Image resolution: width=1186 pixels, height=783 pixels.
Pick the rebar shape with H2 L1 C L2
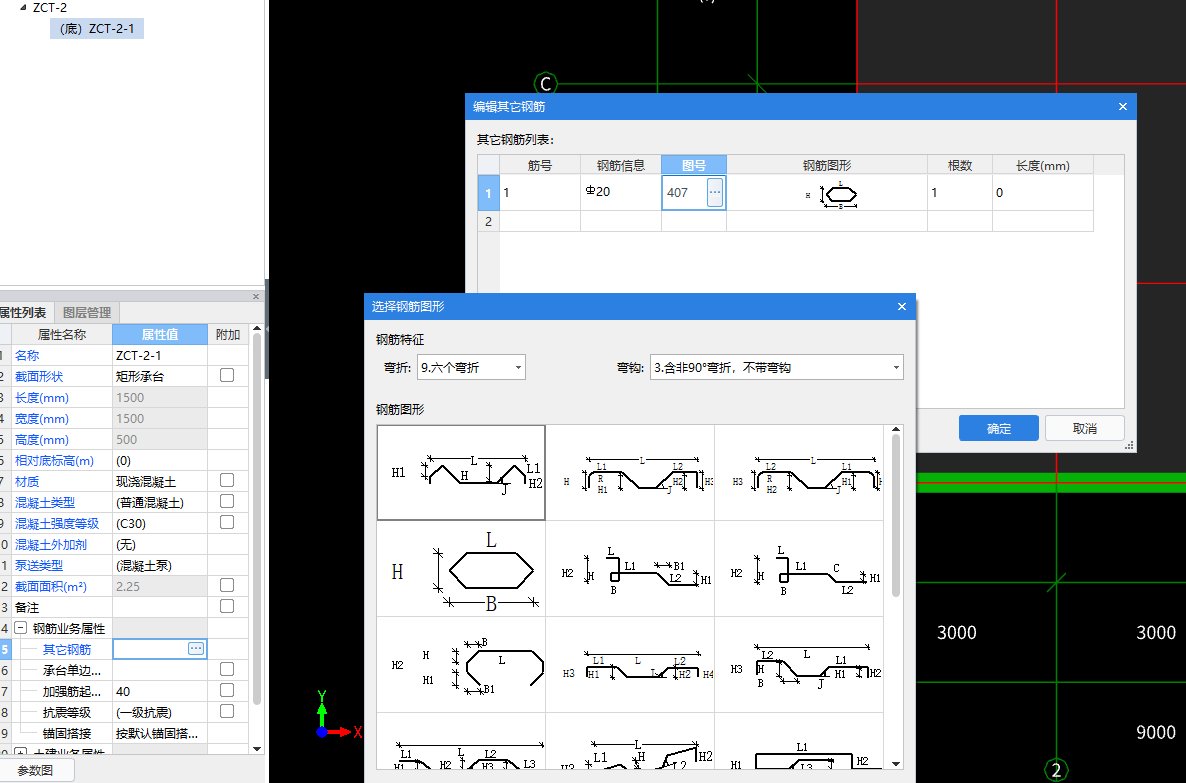799,568
